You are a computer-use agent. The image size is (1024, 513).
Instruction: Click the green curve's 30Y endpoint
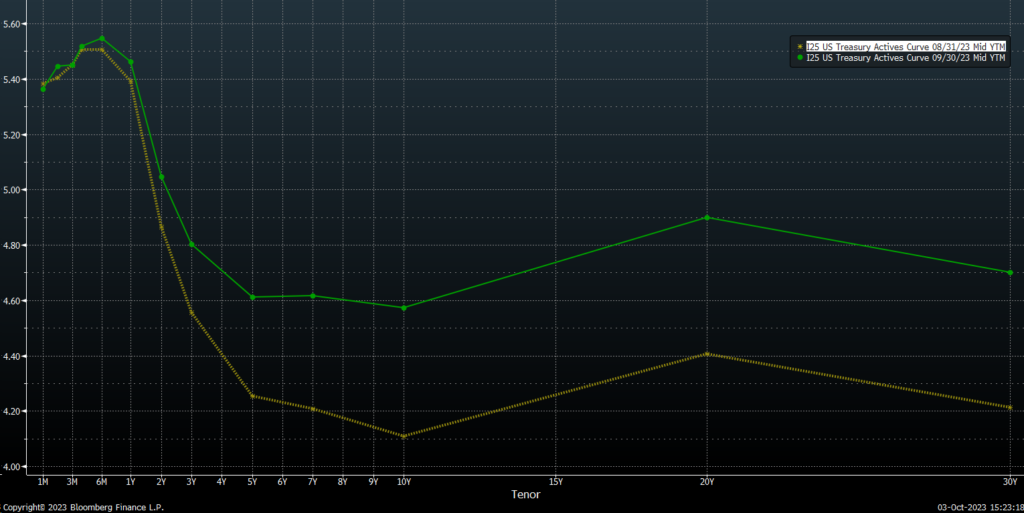(1010, 272)
